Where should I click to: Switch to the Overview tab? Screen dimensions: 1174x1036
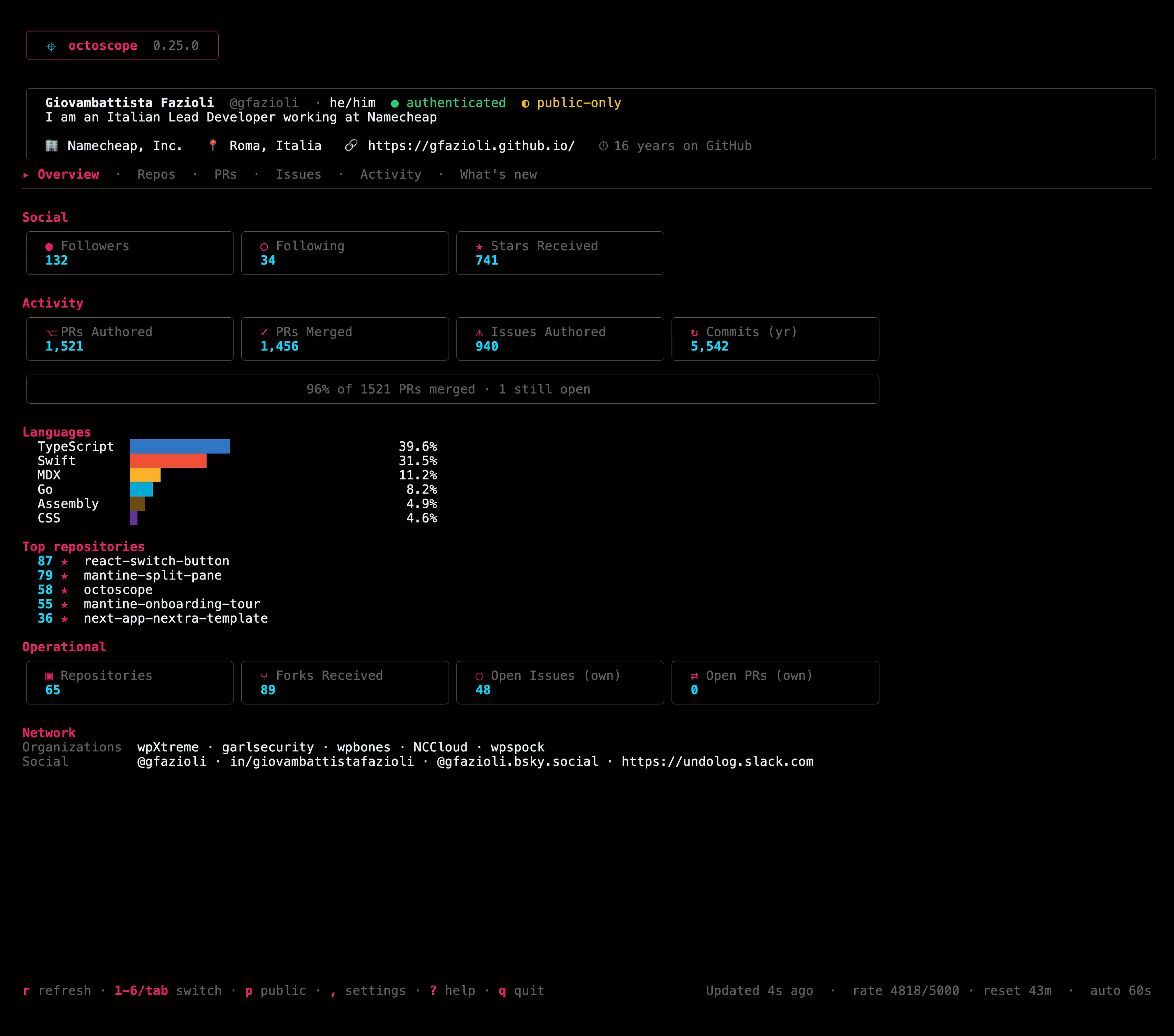[68, 175]
